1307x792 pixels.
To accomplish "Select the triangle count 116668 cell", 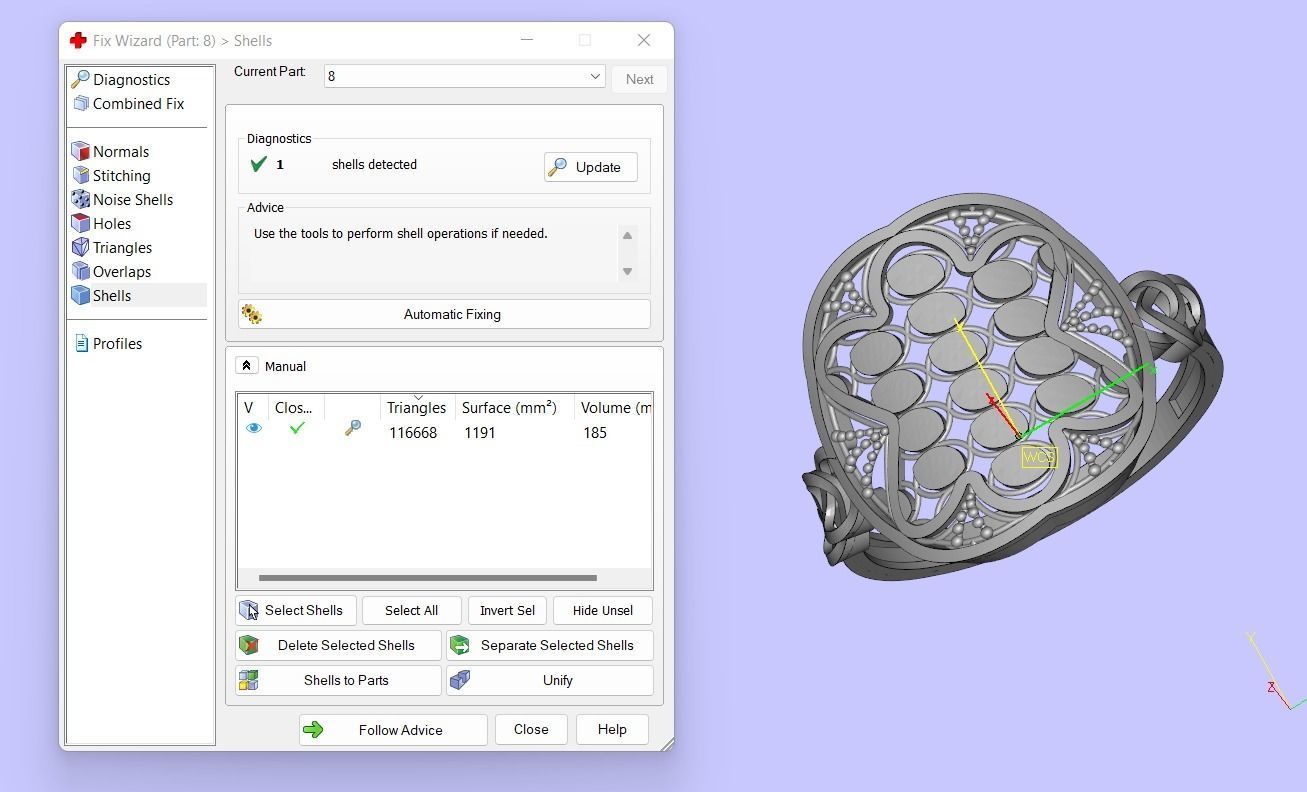I will coord(413,433).
